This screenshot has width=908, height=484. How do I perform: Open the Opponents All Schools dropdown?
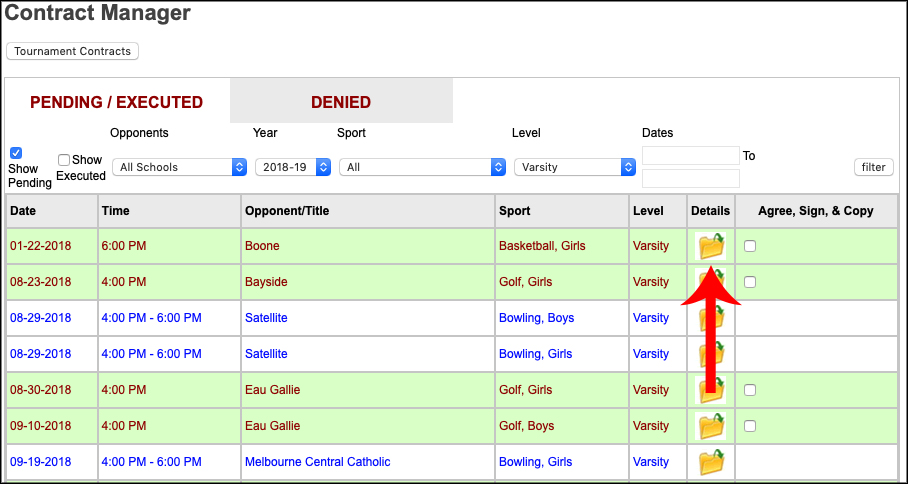pos(180,167)
